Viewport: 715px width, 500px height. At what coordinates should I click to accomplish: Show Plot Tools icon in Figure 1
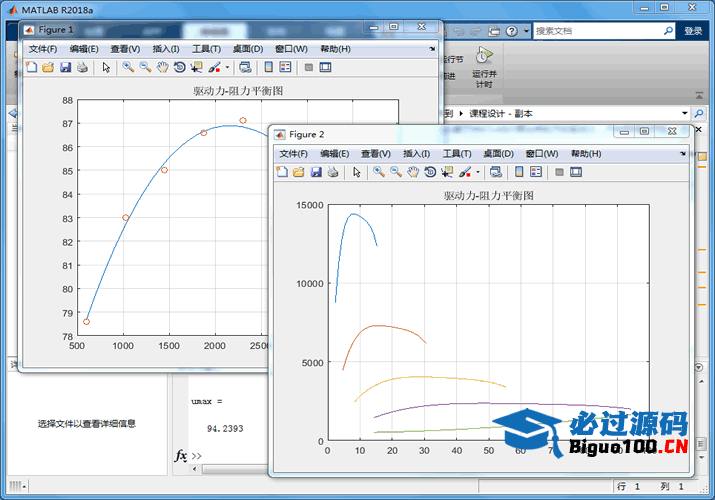pyautogui.click(x=325, y=67)
